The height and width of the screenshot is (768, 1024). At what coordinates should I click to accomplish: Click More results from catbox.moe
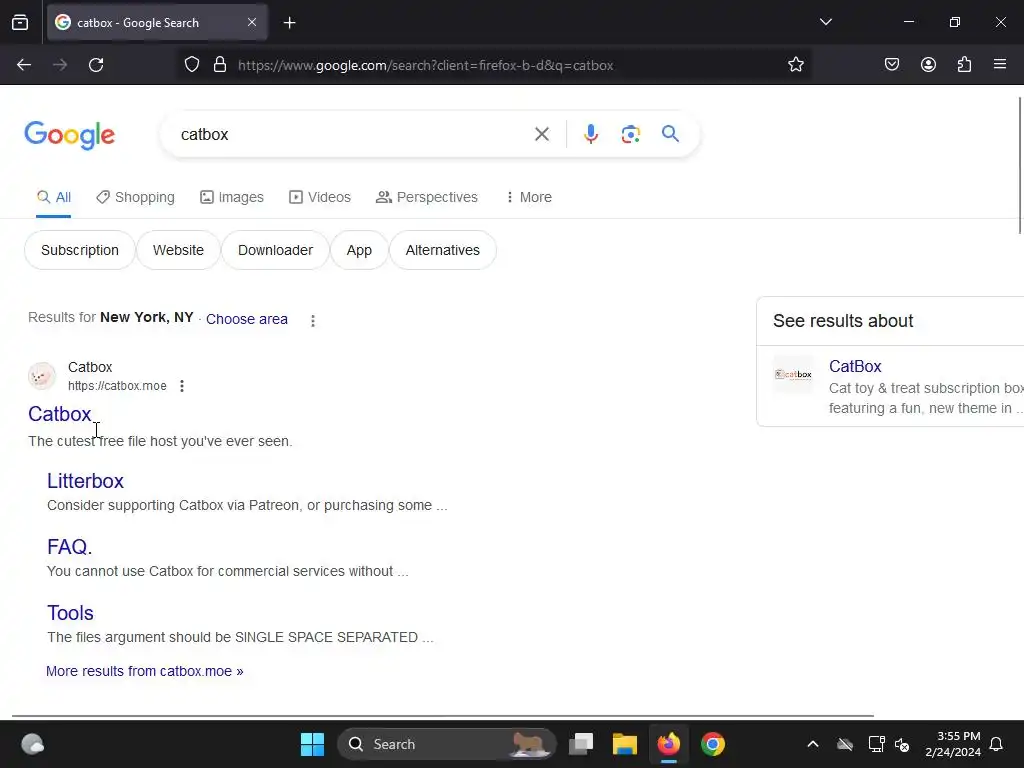(144, 671)
